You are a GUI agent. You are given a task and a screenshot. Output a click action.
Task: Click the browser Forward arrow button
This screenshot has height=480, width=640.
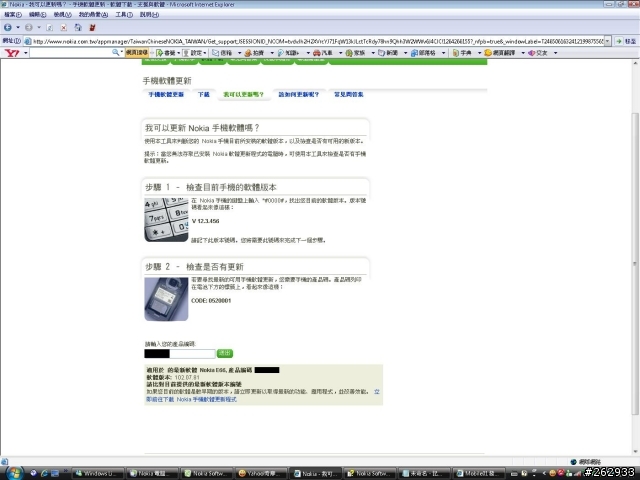(29, 27)
